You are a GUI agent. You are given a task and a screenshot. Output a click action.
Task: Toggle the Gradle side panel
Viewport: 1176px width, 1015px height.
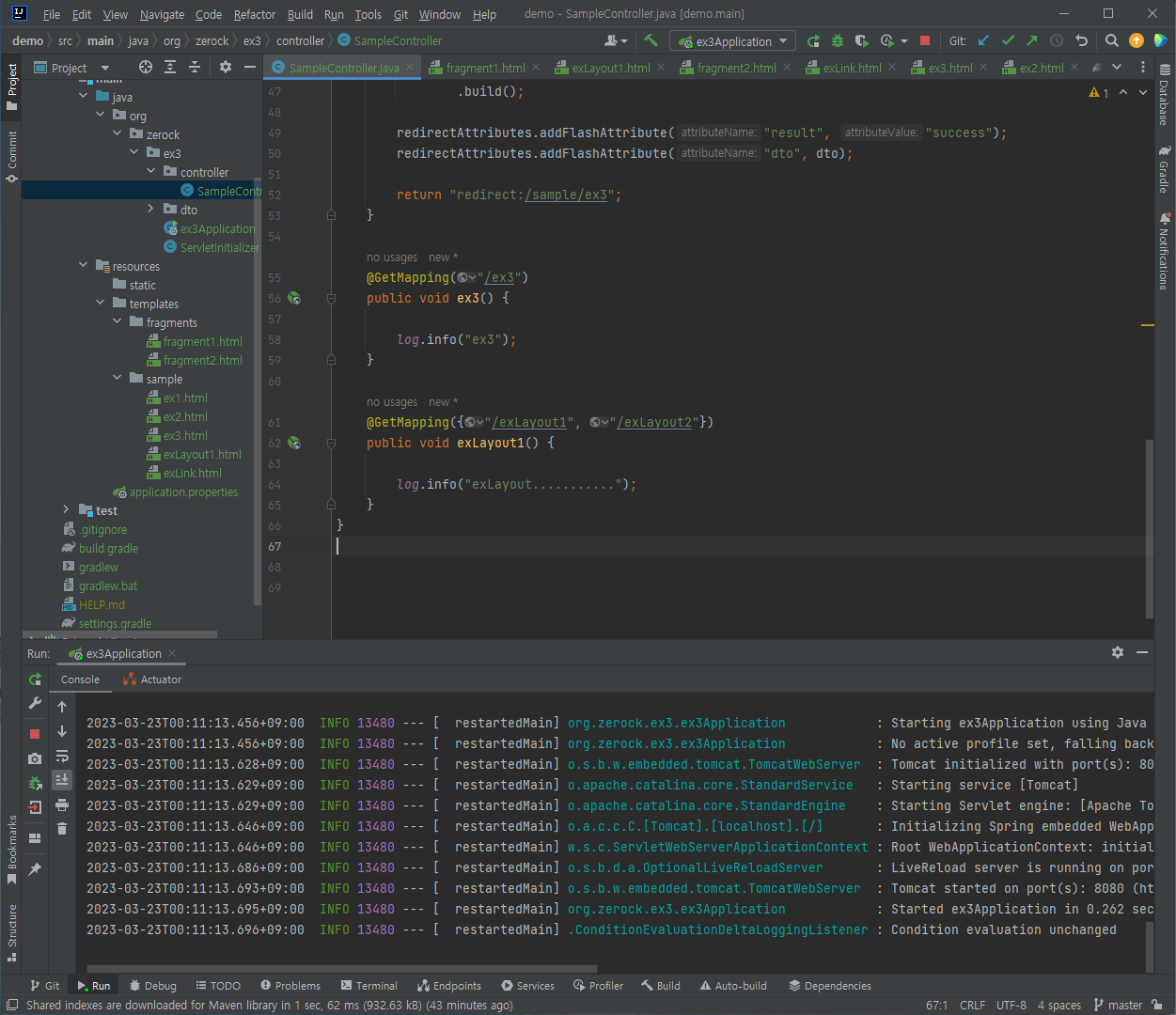pyautogui.click(x=1165, y=169)
